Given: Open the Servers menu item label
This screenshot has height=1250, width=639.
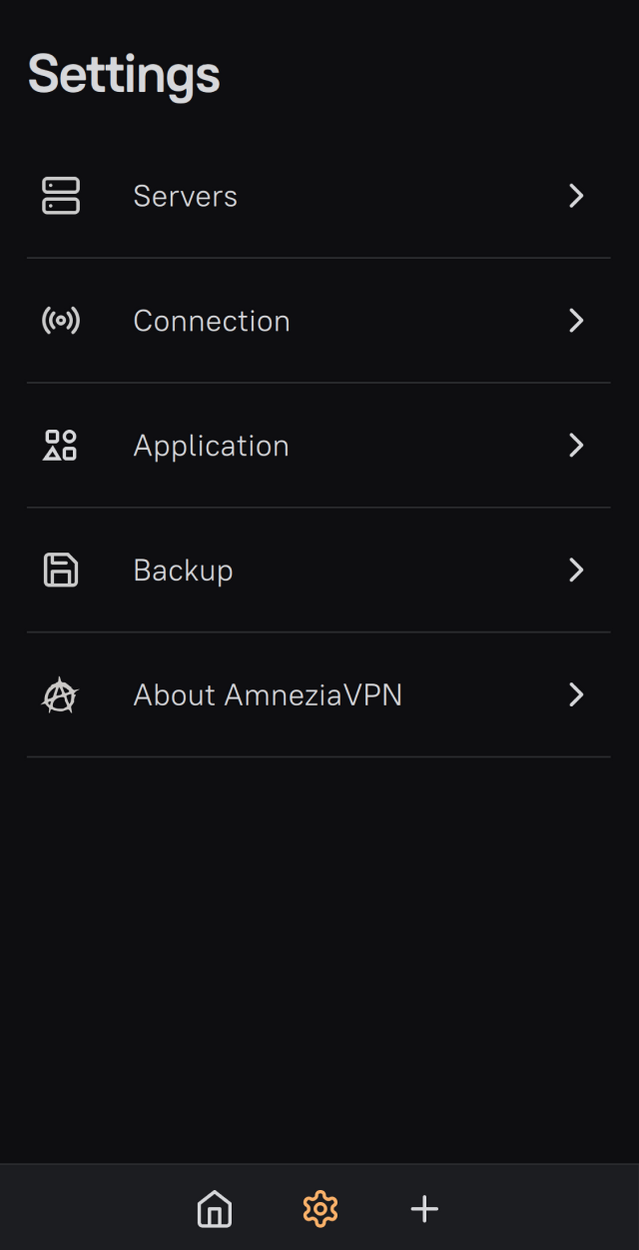Looking at the screenshot, I should point(185,196).
